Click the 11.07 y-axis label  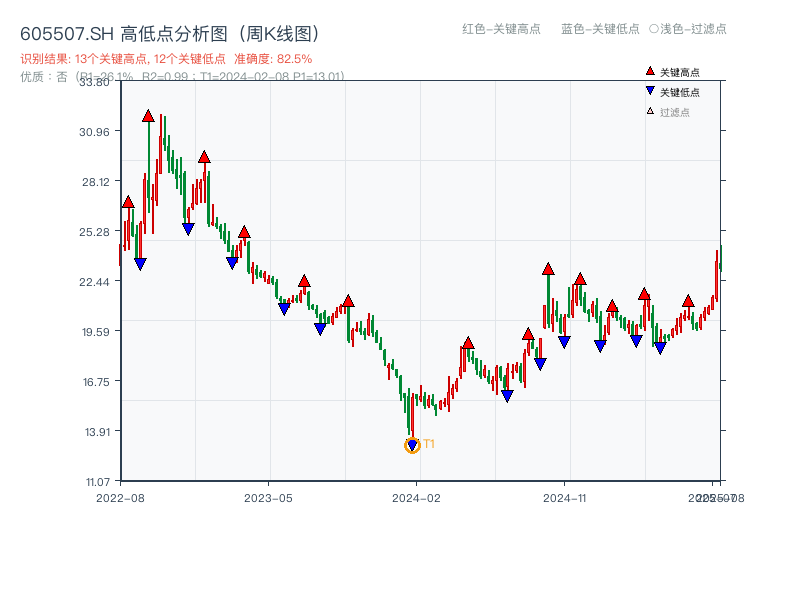[97, 482]
